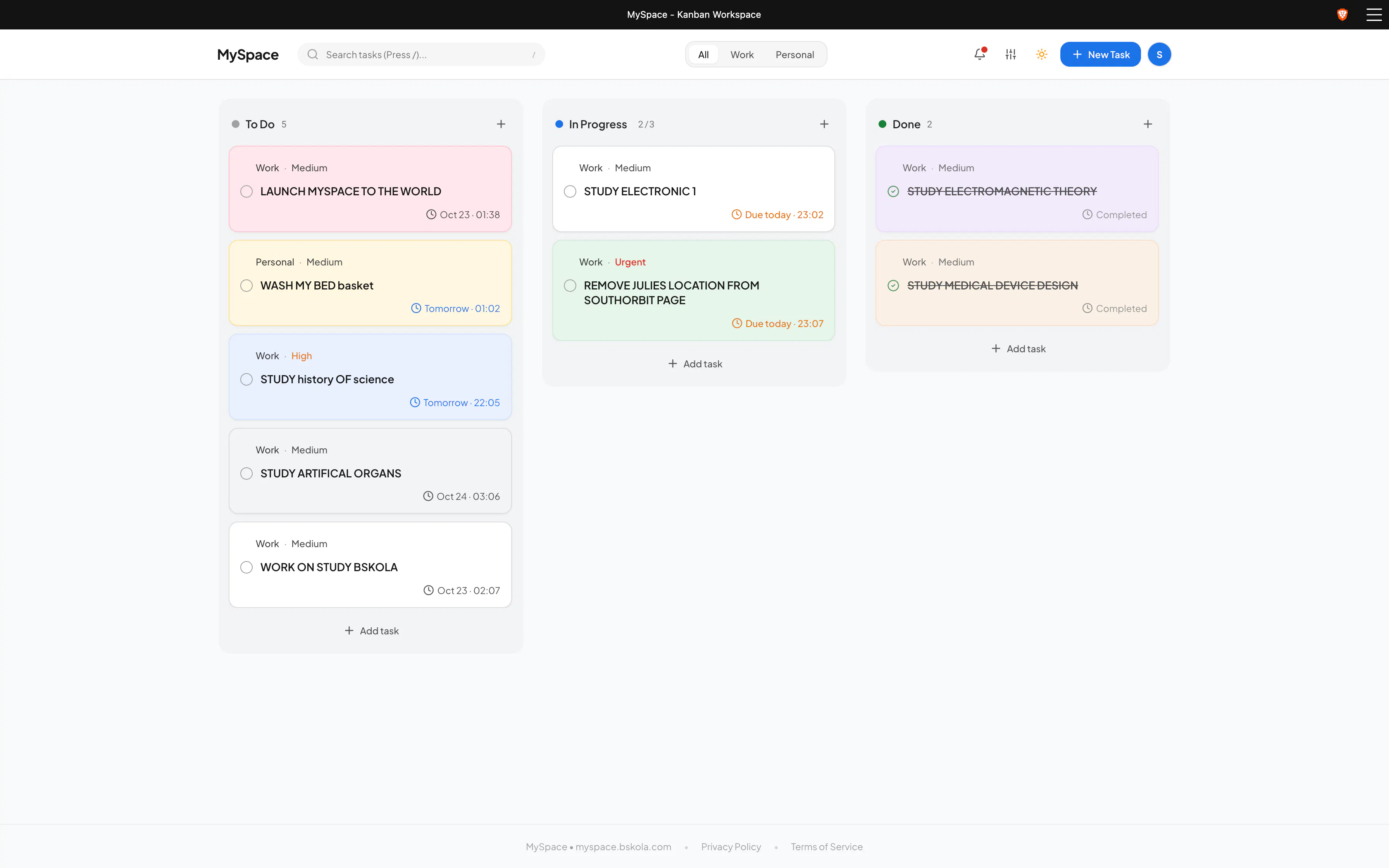Click the In Progress column title

598,124
